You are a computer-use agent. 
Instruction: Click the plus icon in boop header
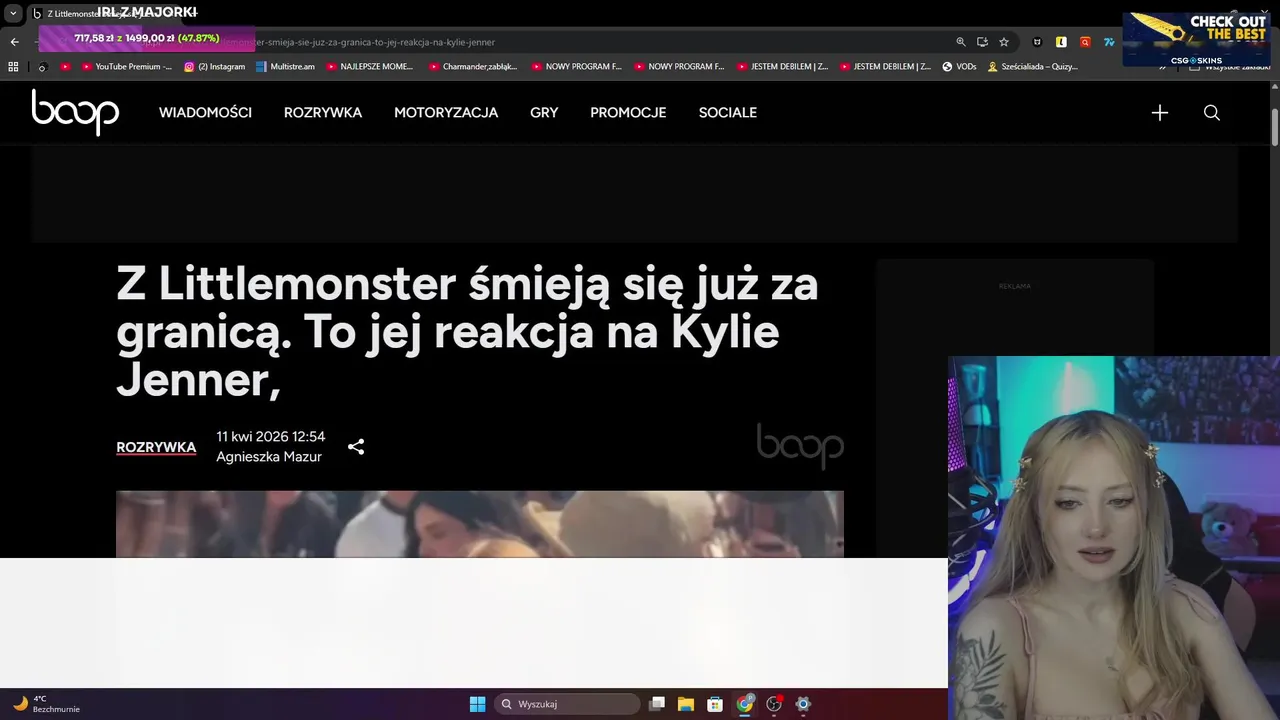pyautogui.click(x=1160, y=113)
